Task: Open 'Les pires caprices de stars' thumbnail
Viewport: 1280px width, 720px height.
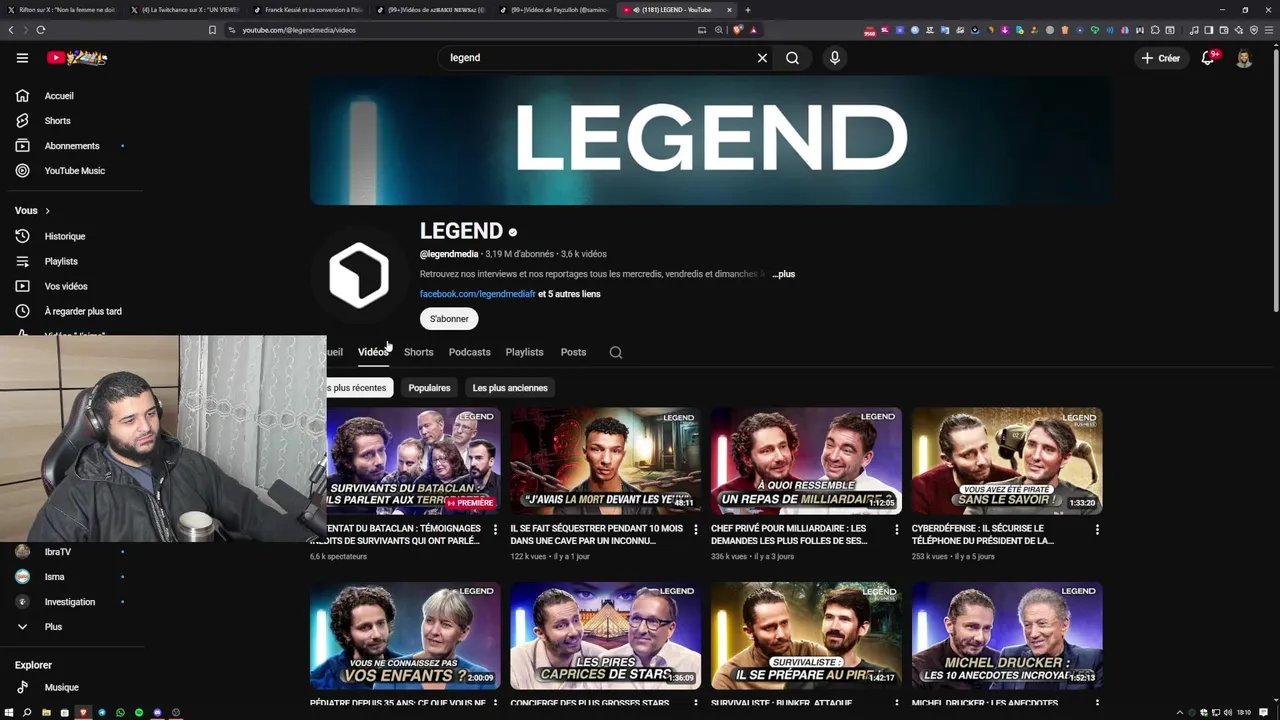Action: point(605,636)
